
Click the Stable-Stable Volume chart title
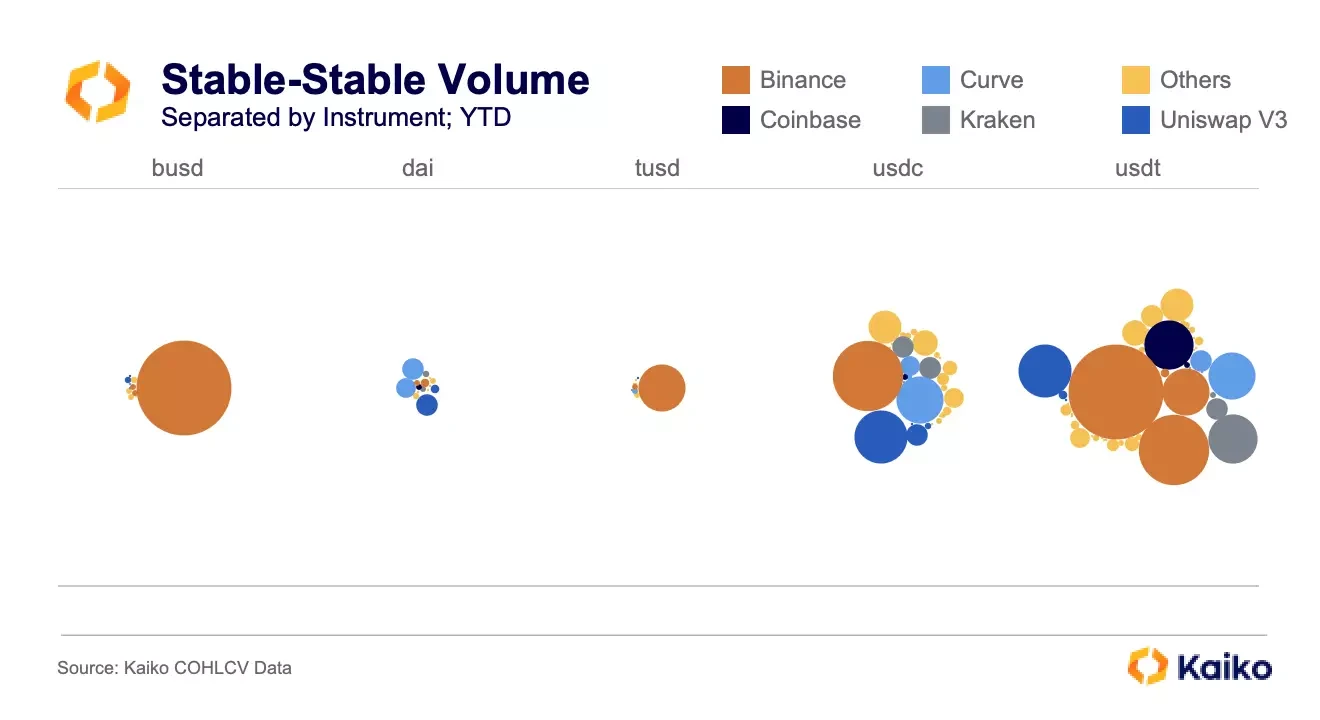pyautogui.click(x=375, y=80)
